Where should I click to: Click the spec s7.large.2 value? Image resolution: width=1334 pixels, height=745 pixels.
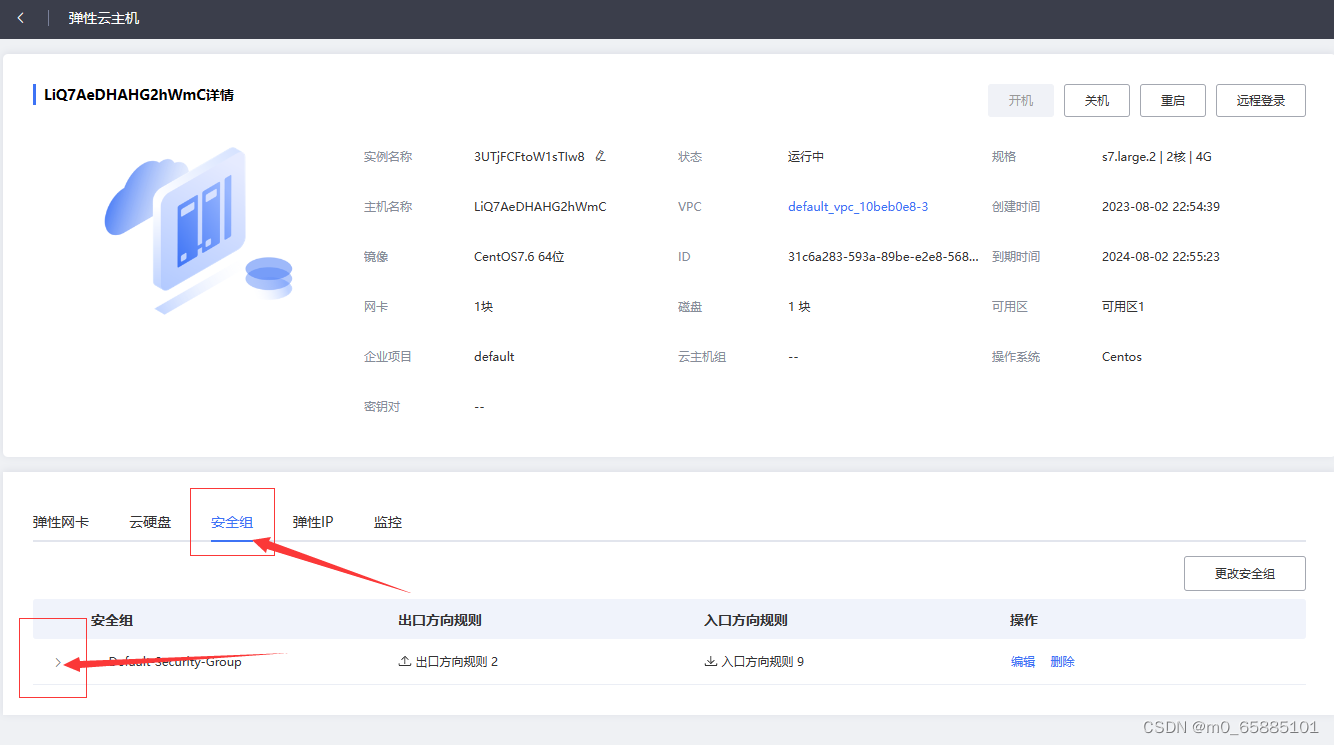[x=1157, y=157]
